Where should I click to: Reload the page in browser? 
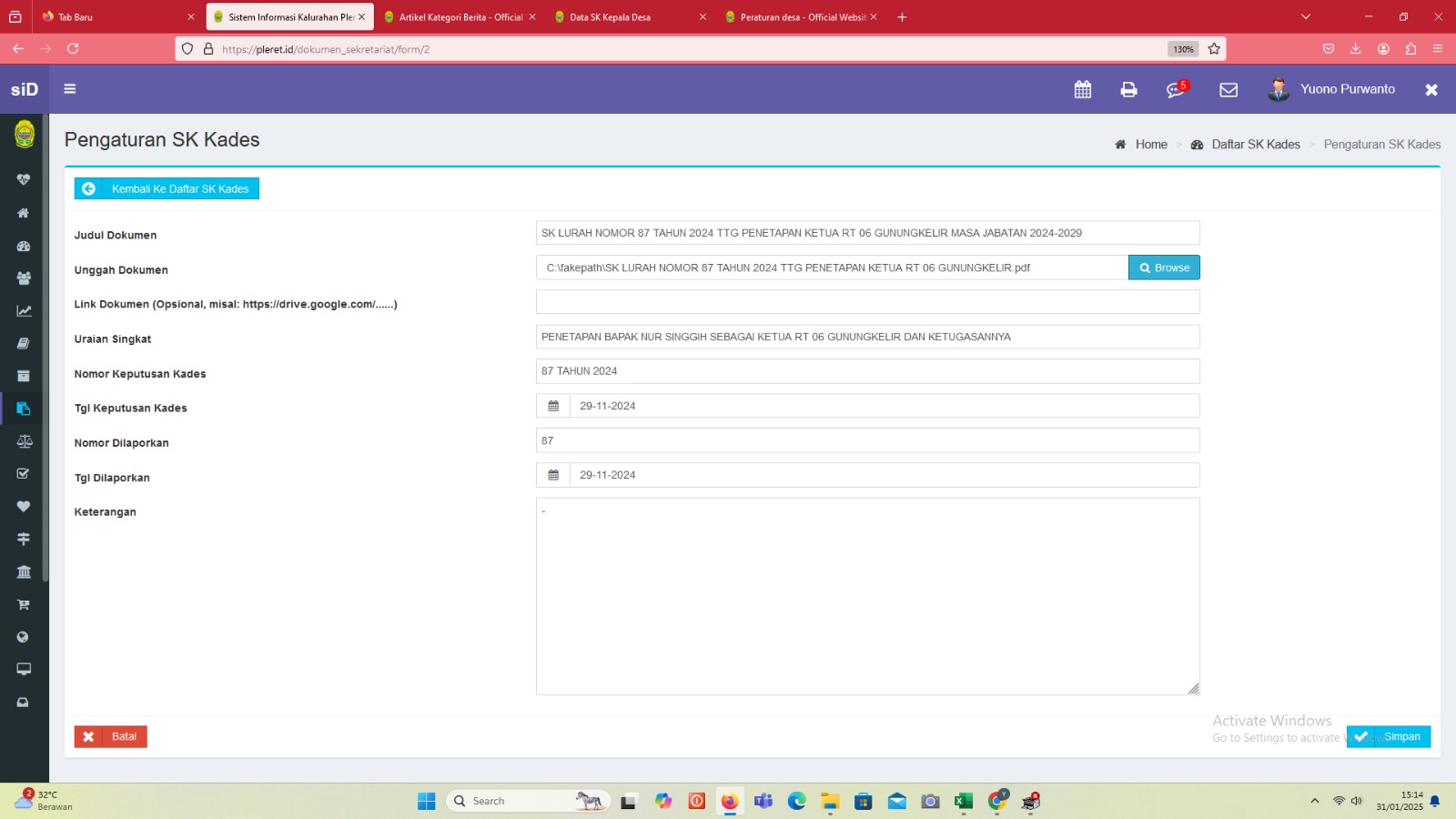73,48
